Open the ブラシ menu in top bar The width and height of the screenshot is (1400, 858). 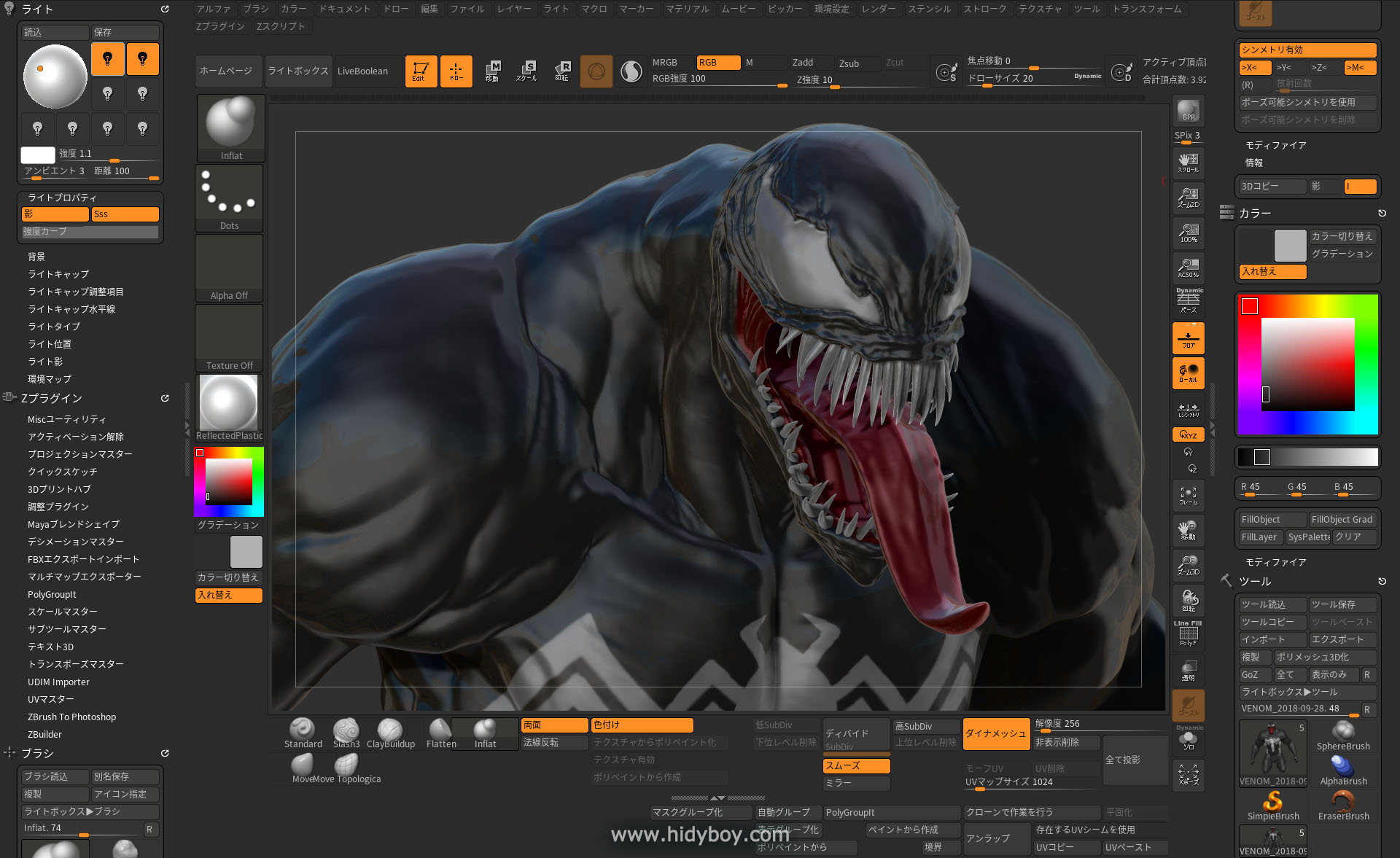(256, 9)
